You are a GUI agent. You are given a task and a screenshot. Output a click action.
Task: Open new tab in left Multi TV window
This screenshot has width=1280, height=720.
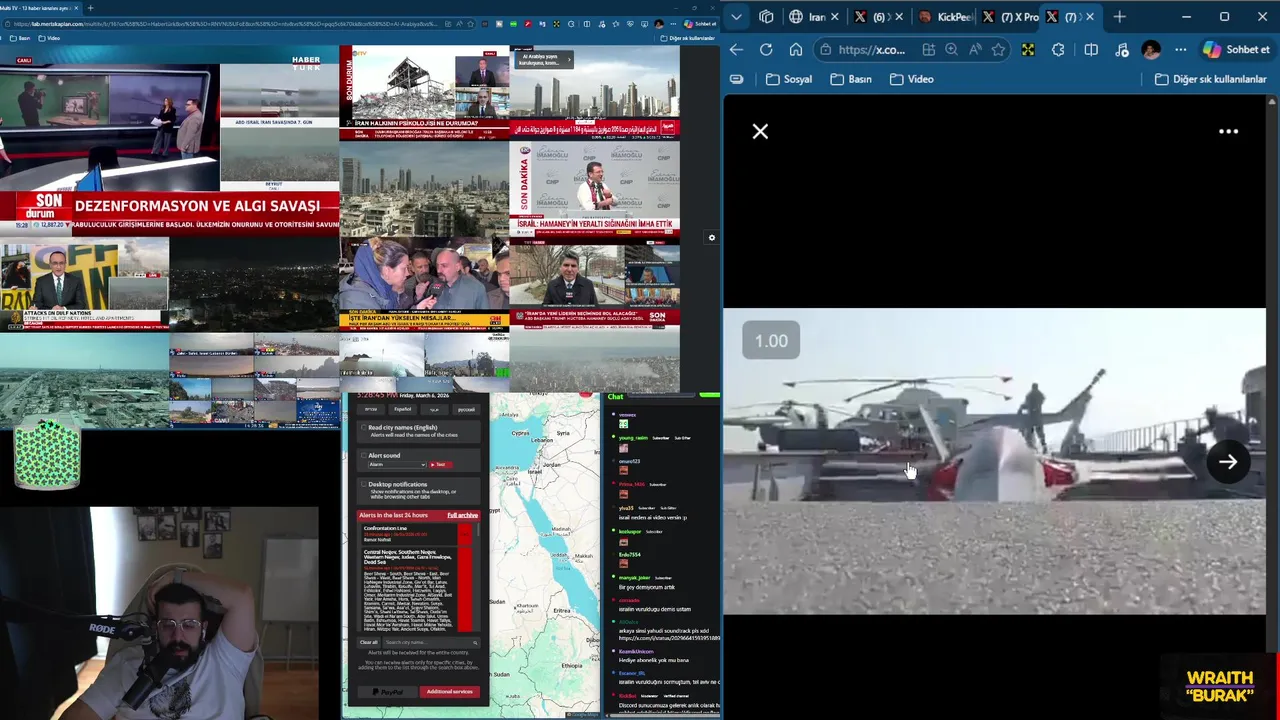tap(90, 8)
